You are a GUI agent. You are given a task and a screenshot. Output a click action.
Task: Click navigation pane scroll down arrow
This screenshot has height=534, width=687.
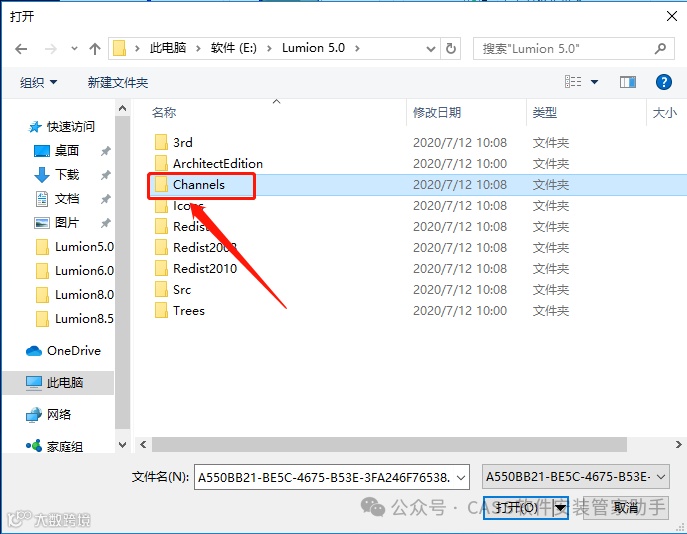point(123,445)
